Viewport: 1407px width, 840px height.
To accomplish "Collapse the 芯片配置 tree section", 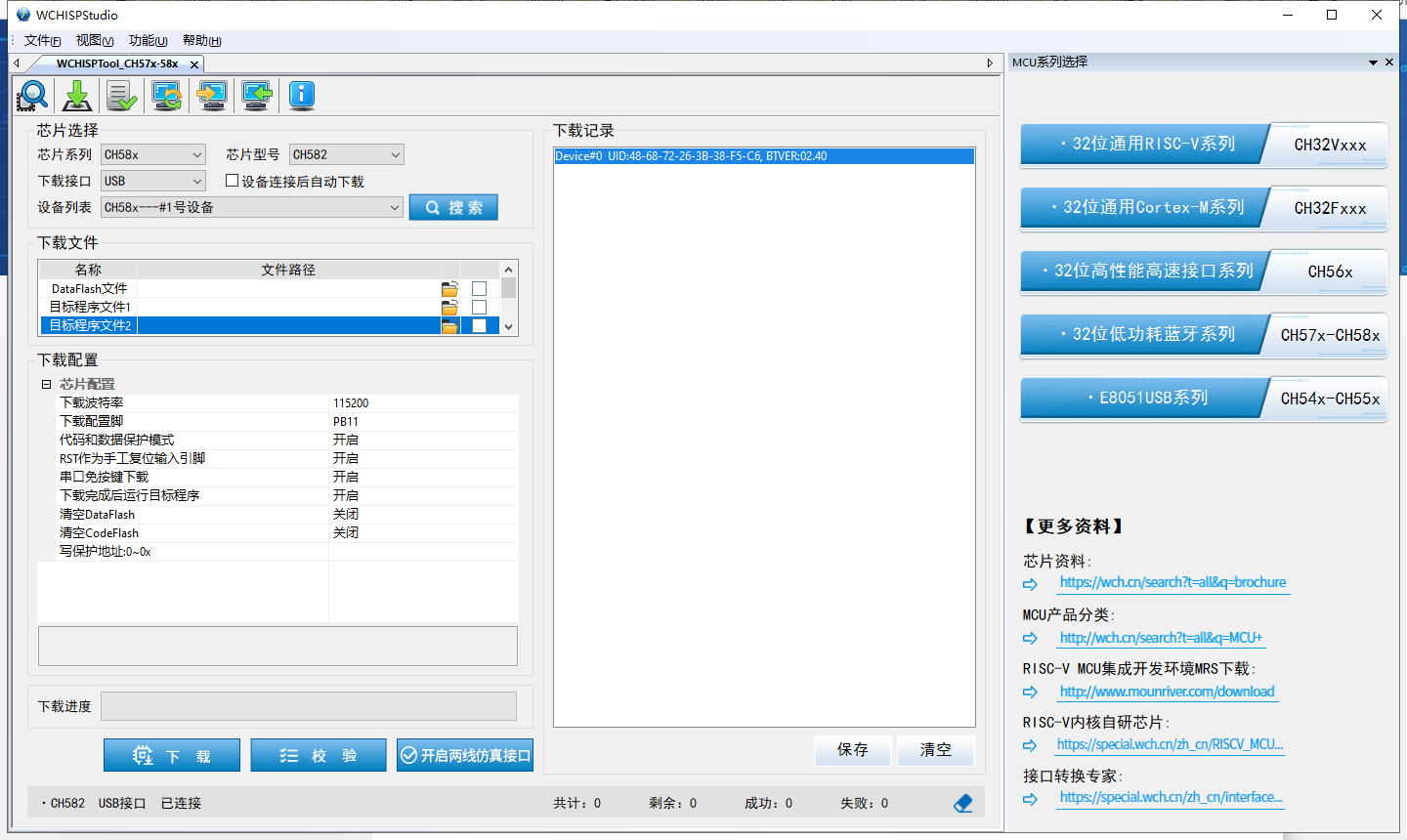I will (46, 384).
